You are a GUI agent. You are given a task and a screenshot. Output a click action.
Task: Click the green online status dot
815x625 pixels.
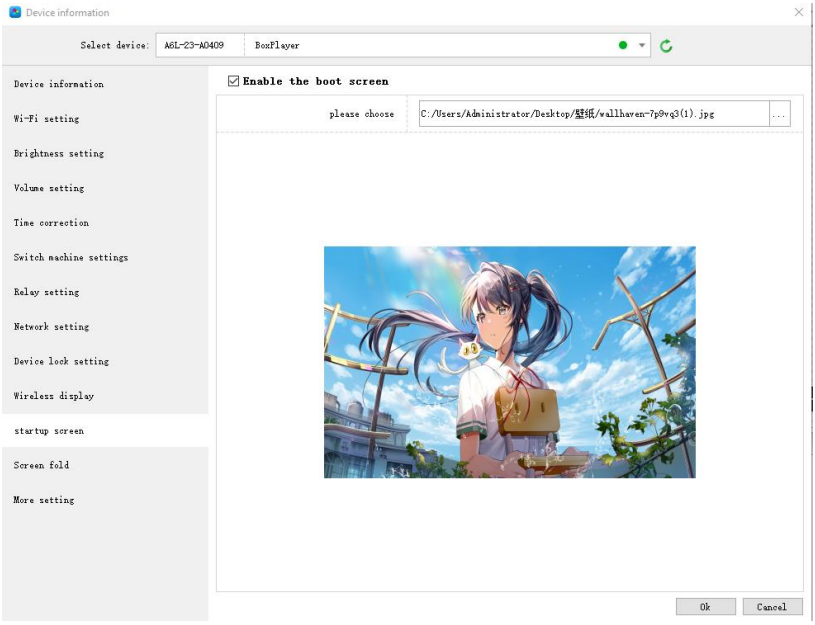click(x=623, y=45)
